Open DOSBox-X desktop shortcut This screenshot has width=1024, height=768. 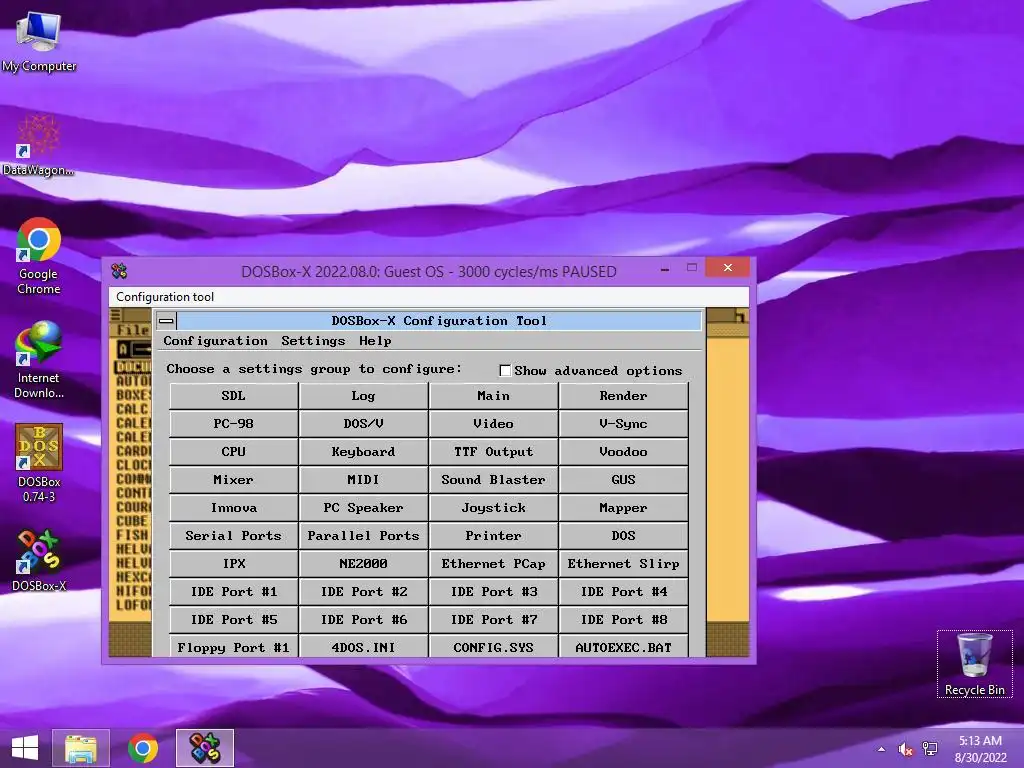39,561
